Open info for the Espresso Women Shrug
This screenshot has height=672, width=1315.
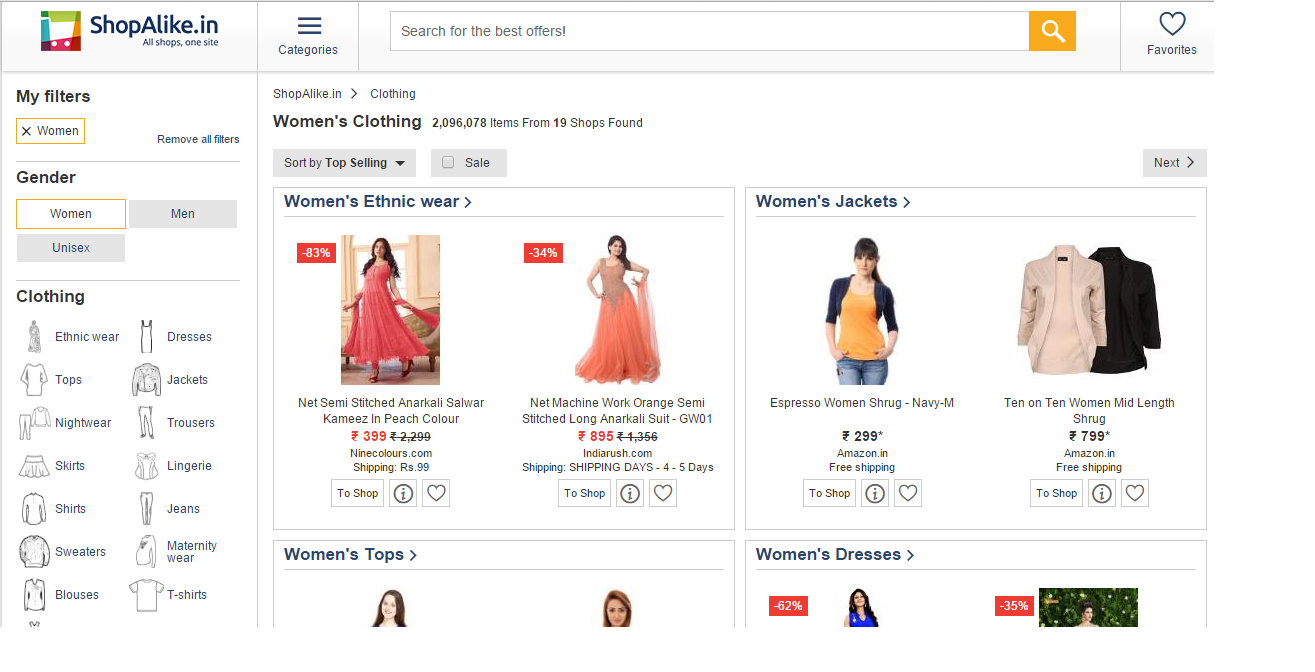click(x=874, y=492)
